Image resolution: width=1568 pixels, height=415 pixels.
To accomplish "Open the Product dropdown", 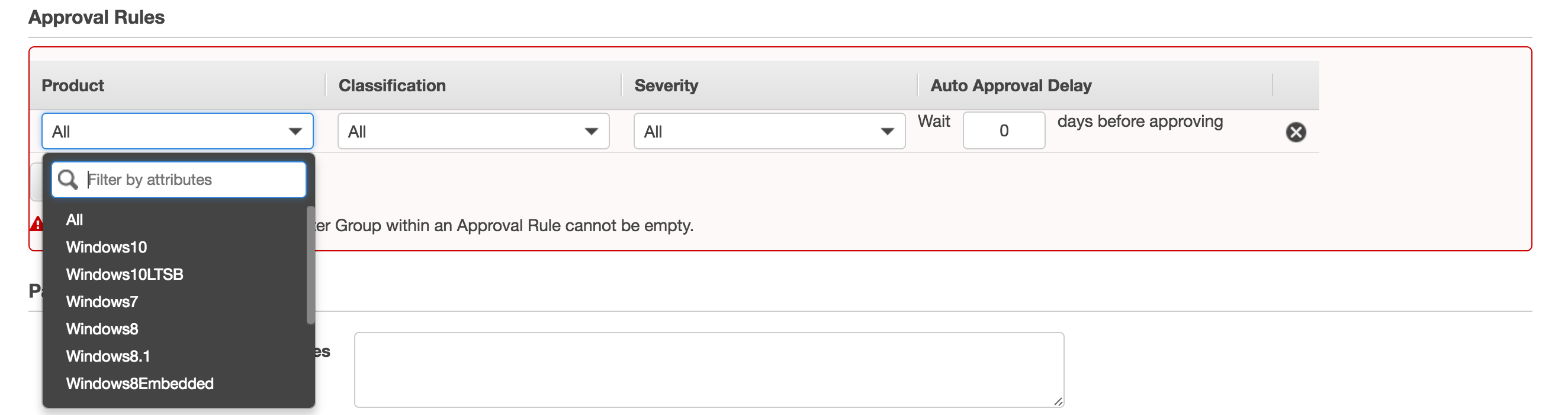I will [x=177, y=131].
